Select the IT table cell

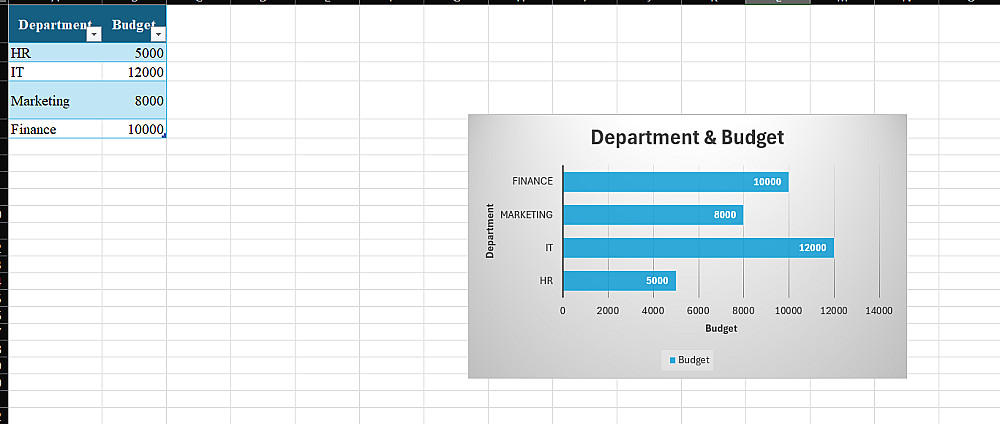point(55,71)
